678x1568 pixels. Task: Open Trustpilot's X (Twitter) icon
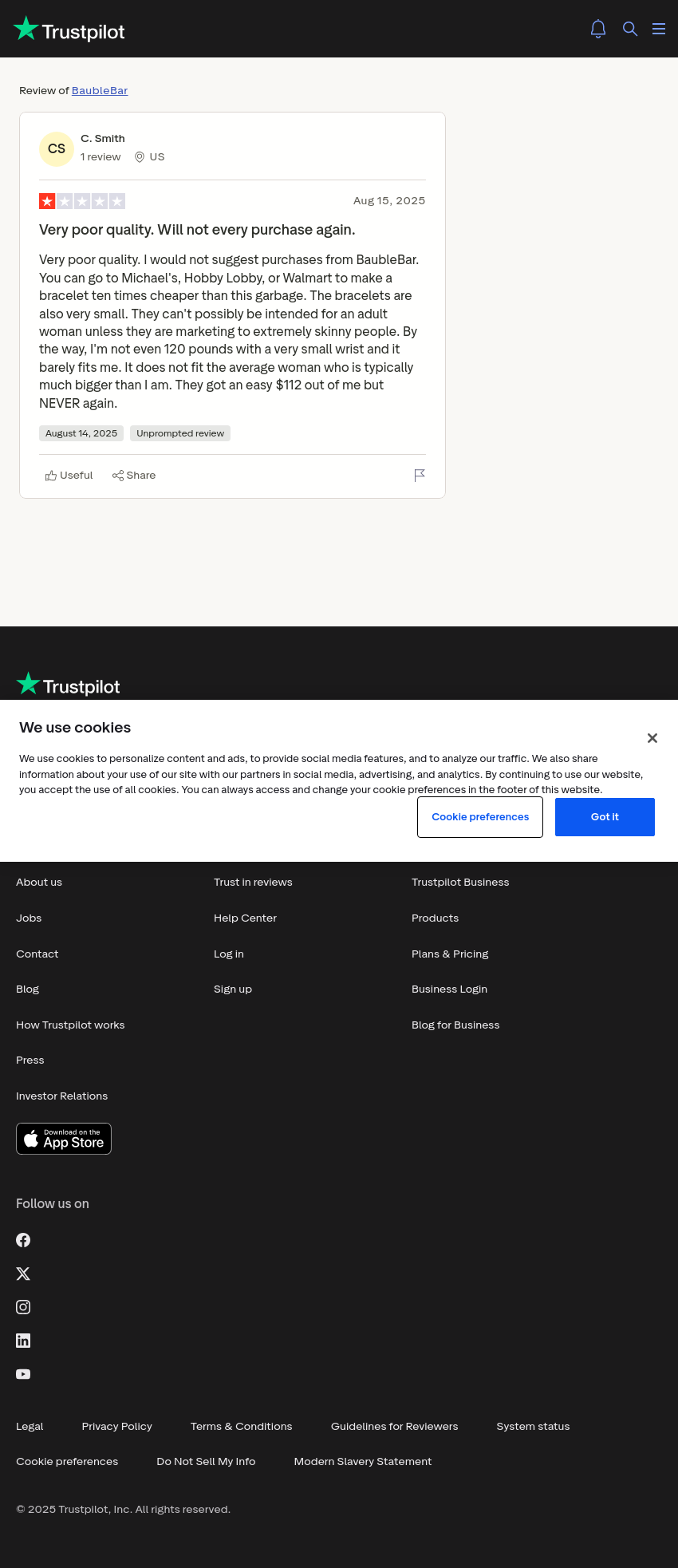pyautogui.click(x=23, y=1274)
